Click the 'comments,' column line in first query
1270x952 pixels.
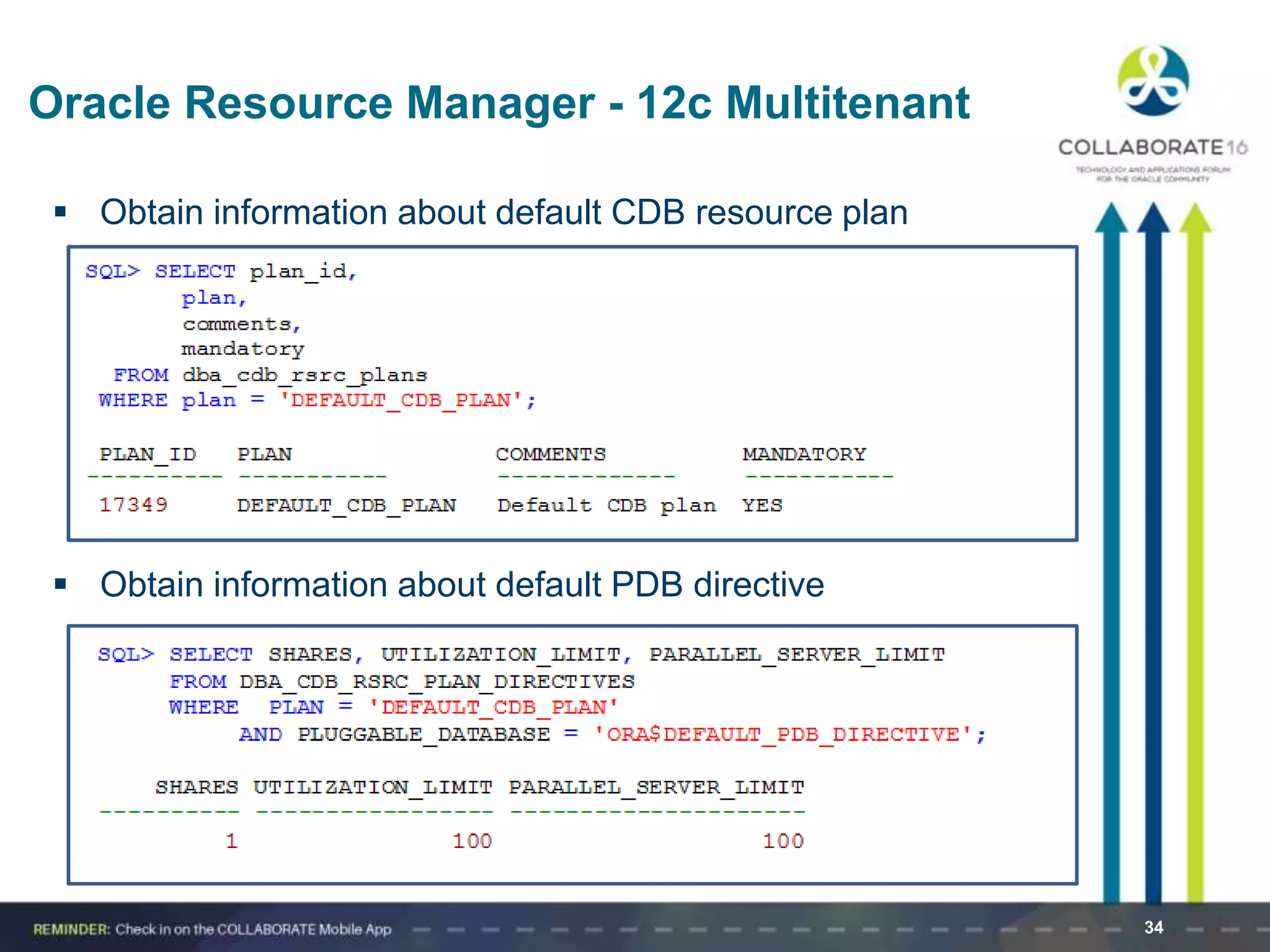(x=241, y=324)
